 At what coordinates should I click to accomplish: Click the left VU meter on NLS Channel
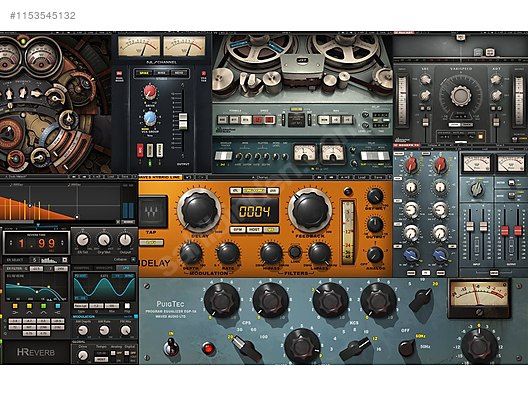(139, 46)
